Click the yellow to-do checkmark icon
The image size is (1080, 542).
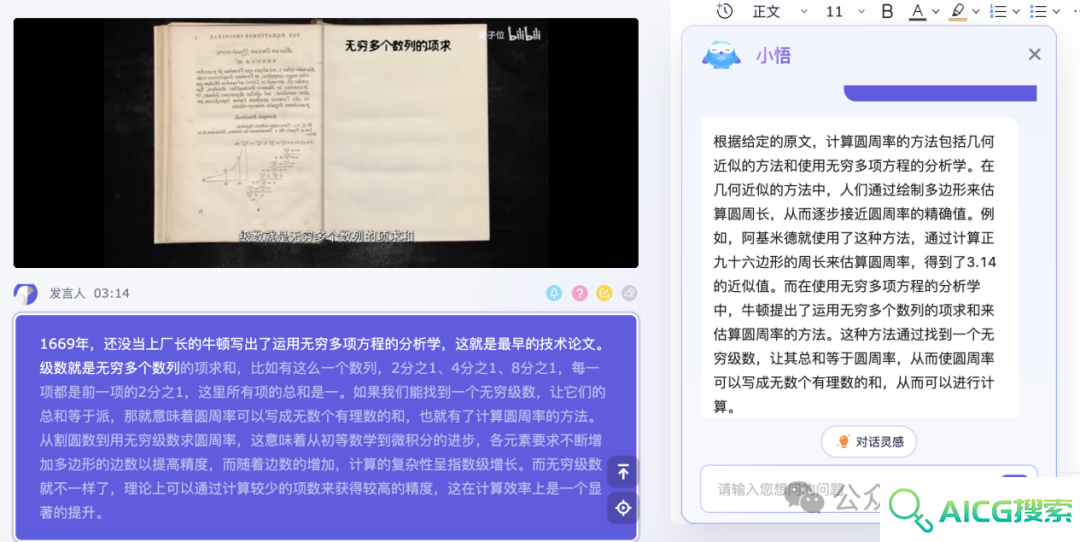tap(604, 293)
